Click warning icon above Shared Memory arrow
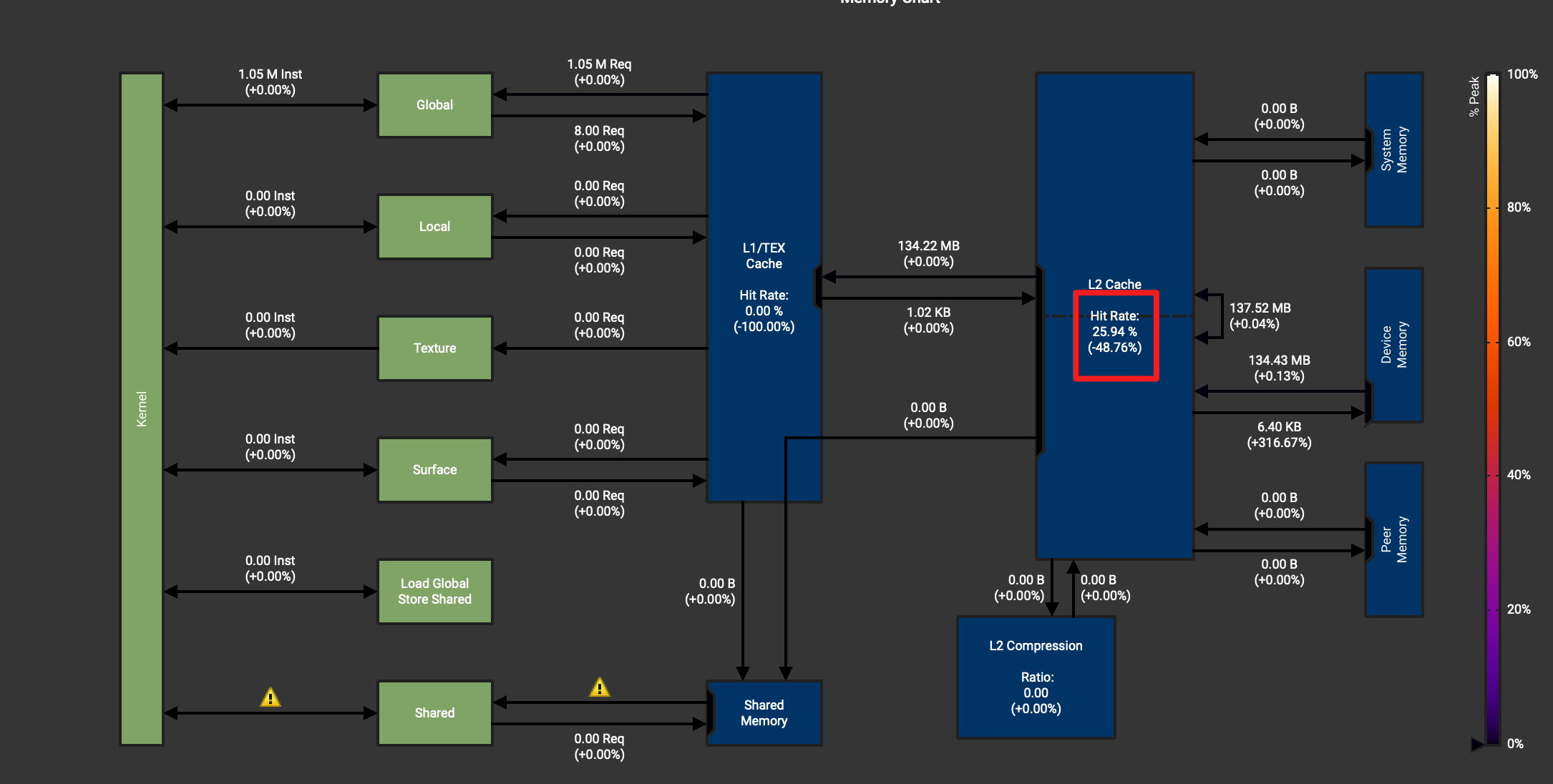This screenshot has width=1553, height=784. (599, 687)
